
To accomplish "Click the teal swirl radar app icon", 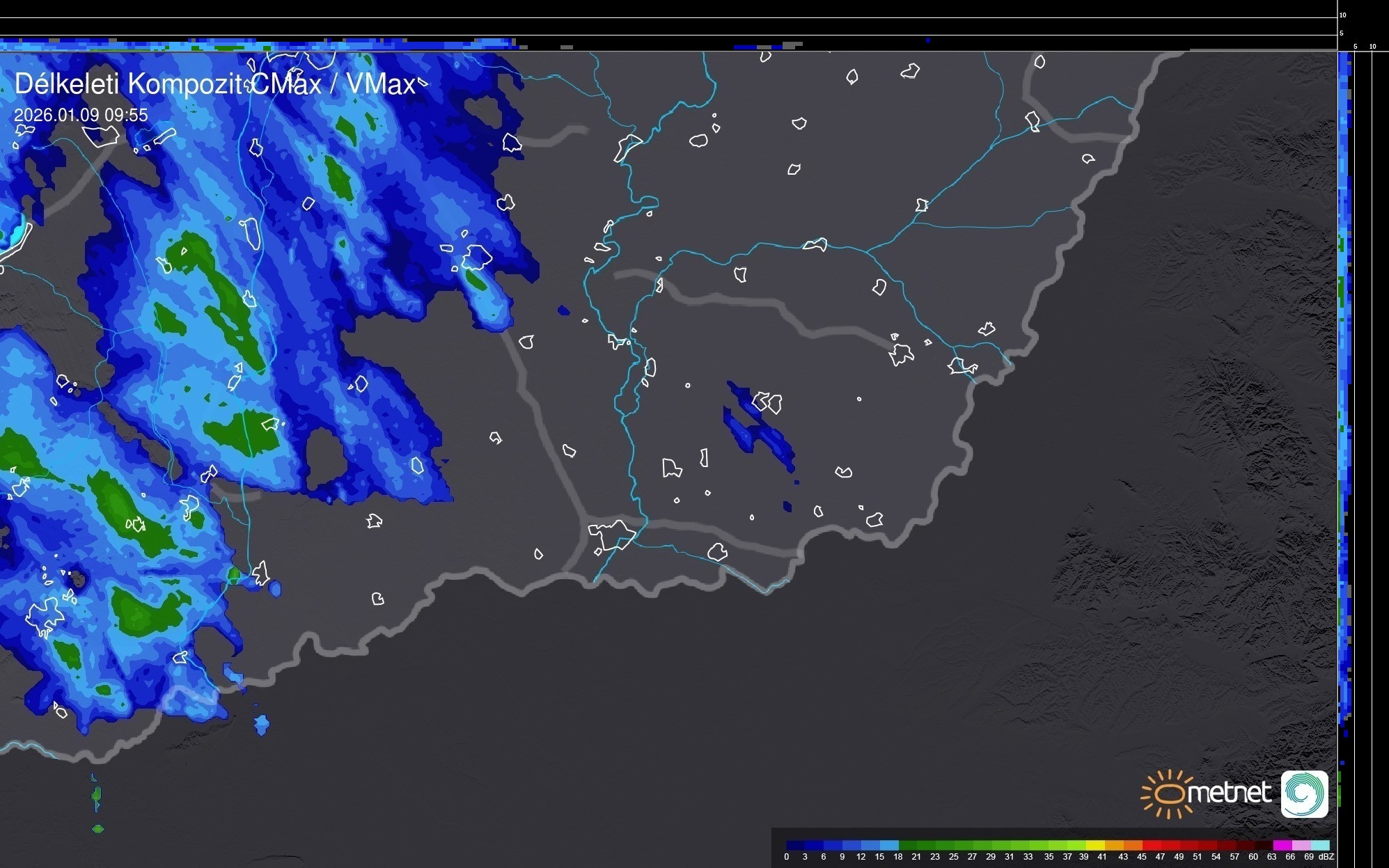I will (x=1304, y=794).
